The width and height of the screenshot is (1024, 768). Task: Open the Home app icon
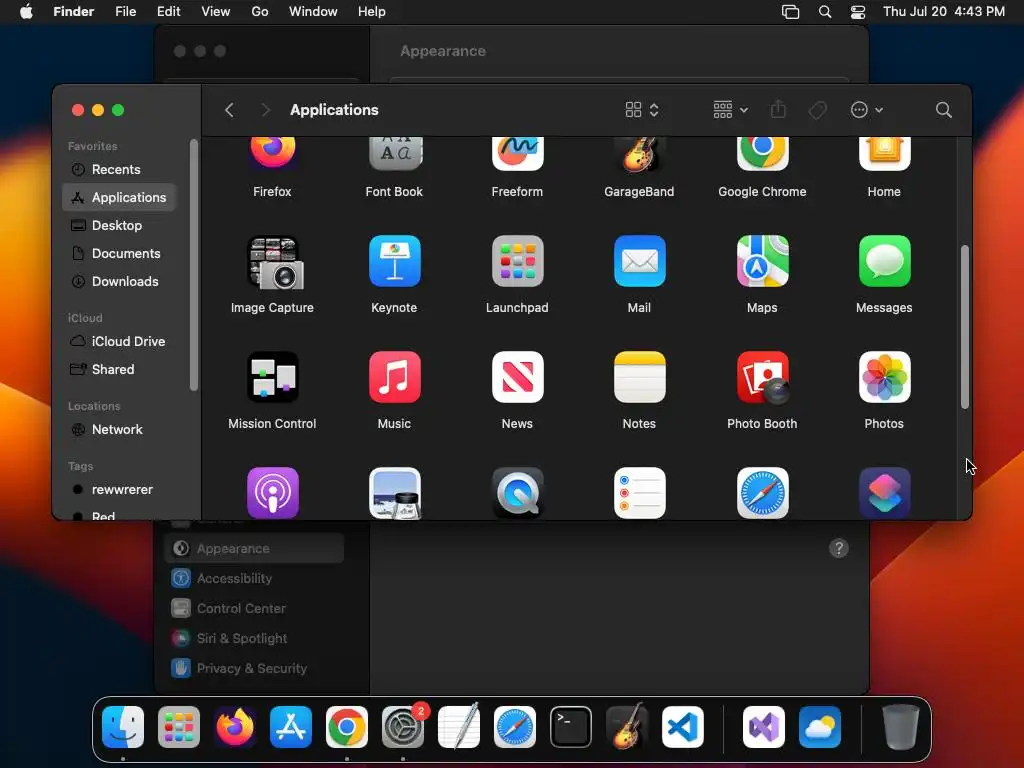click(884, 155)
